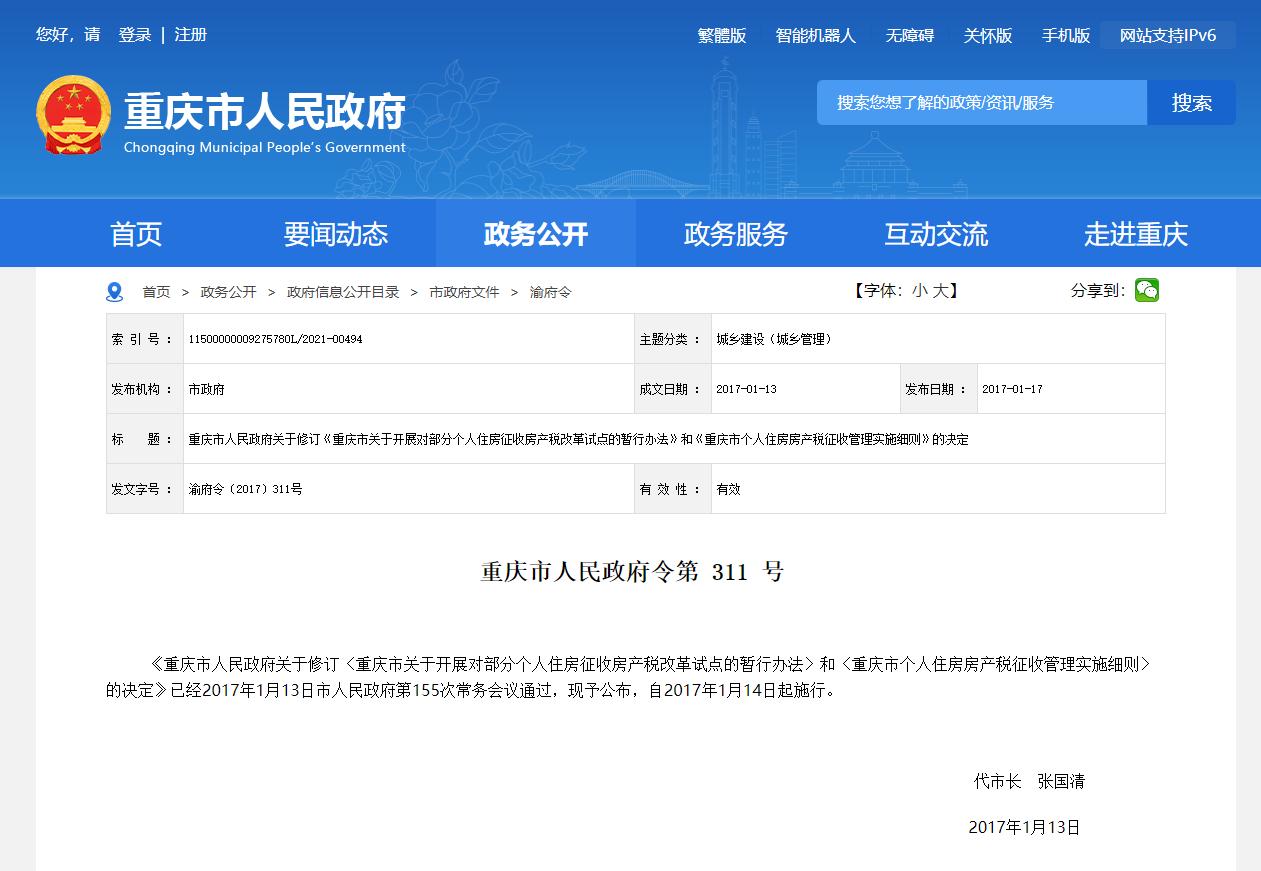Open the 手机版 mobile version
The height and width of the screenshot is (871, 1261).
point(1064,35)
